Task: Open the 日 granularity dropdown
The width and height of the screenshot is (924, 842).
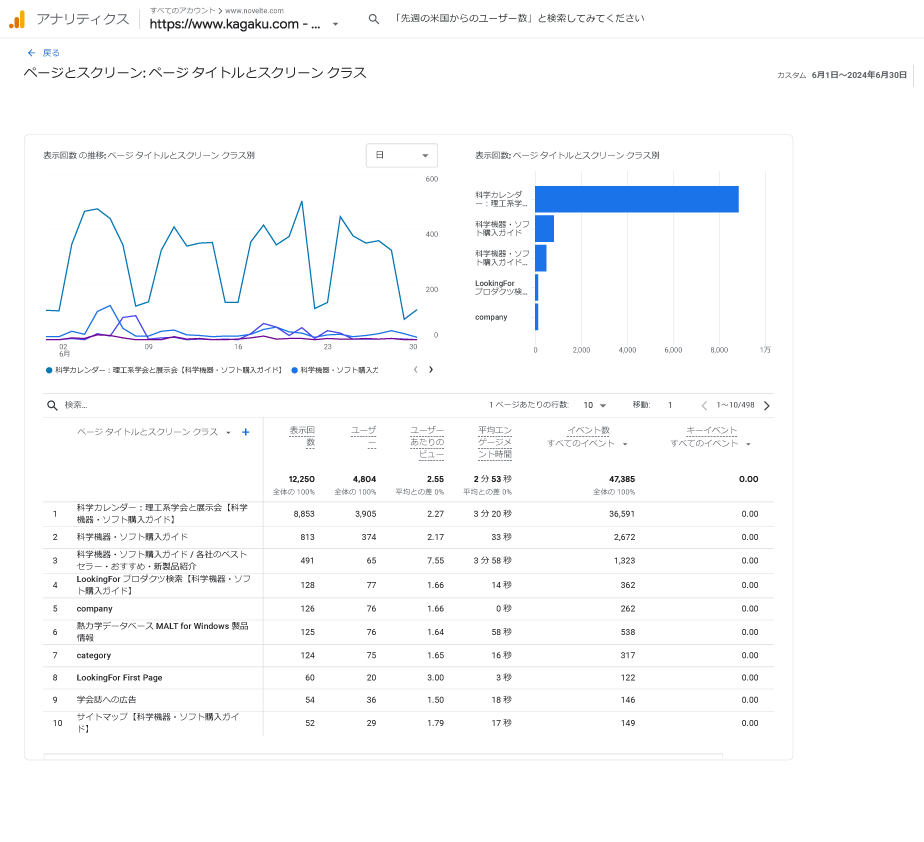Action: [x=402, y=155]
